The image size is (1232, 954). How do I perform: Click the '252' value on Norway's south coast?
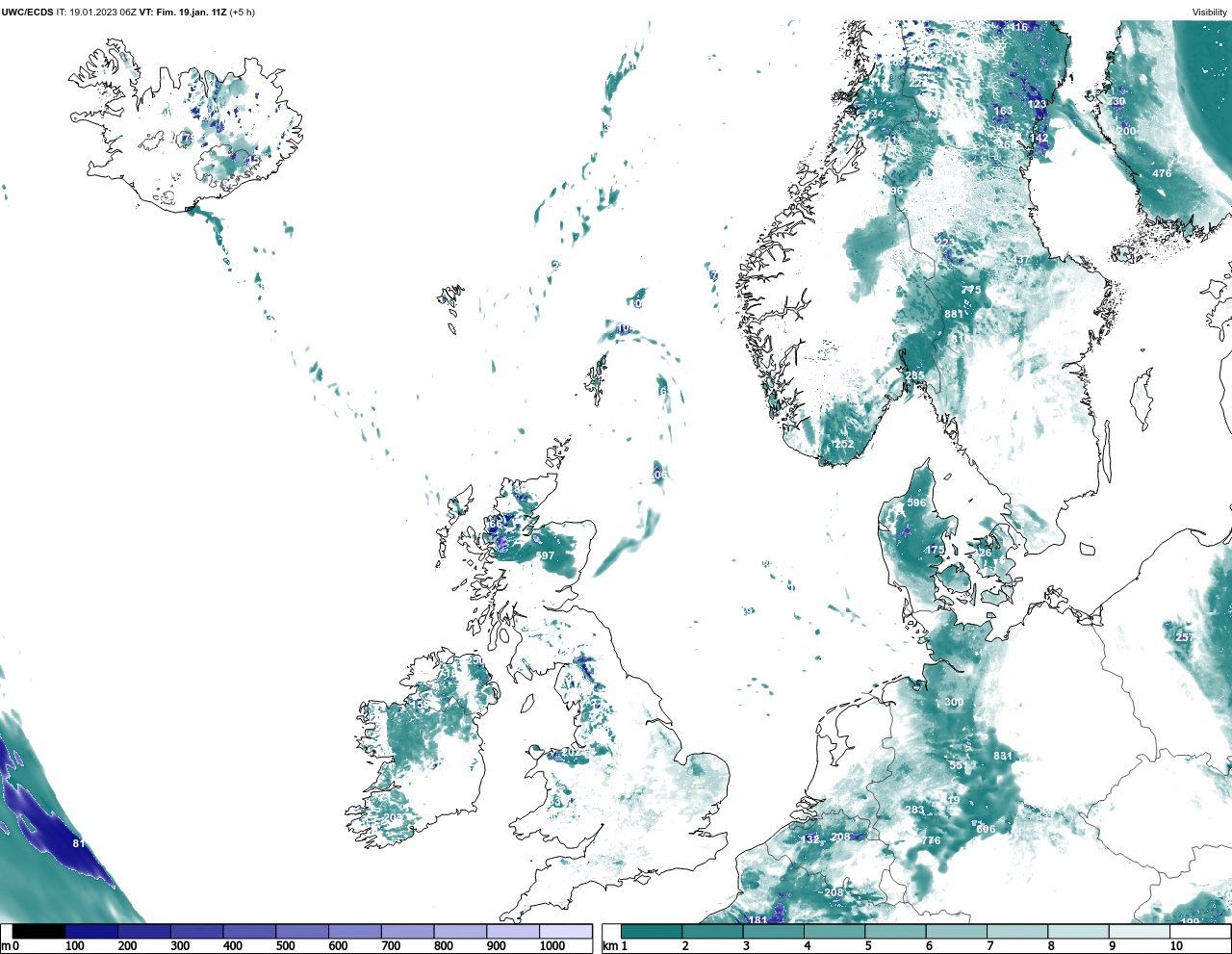pos(844,444)
